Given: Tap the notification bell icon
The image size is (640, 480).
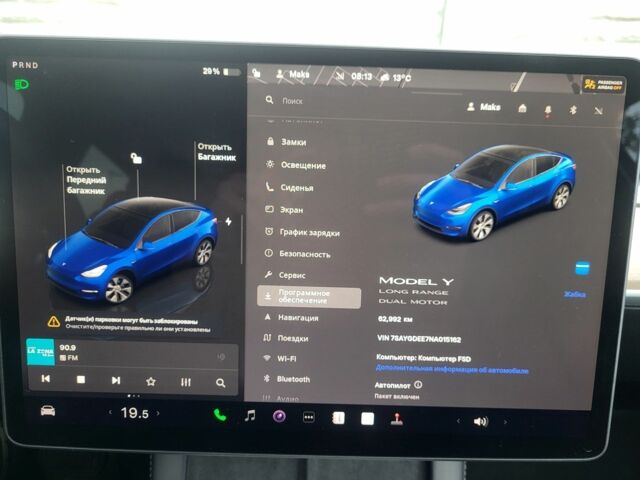Looking at the screenshot, I should pos(548,108).
